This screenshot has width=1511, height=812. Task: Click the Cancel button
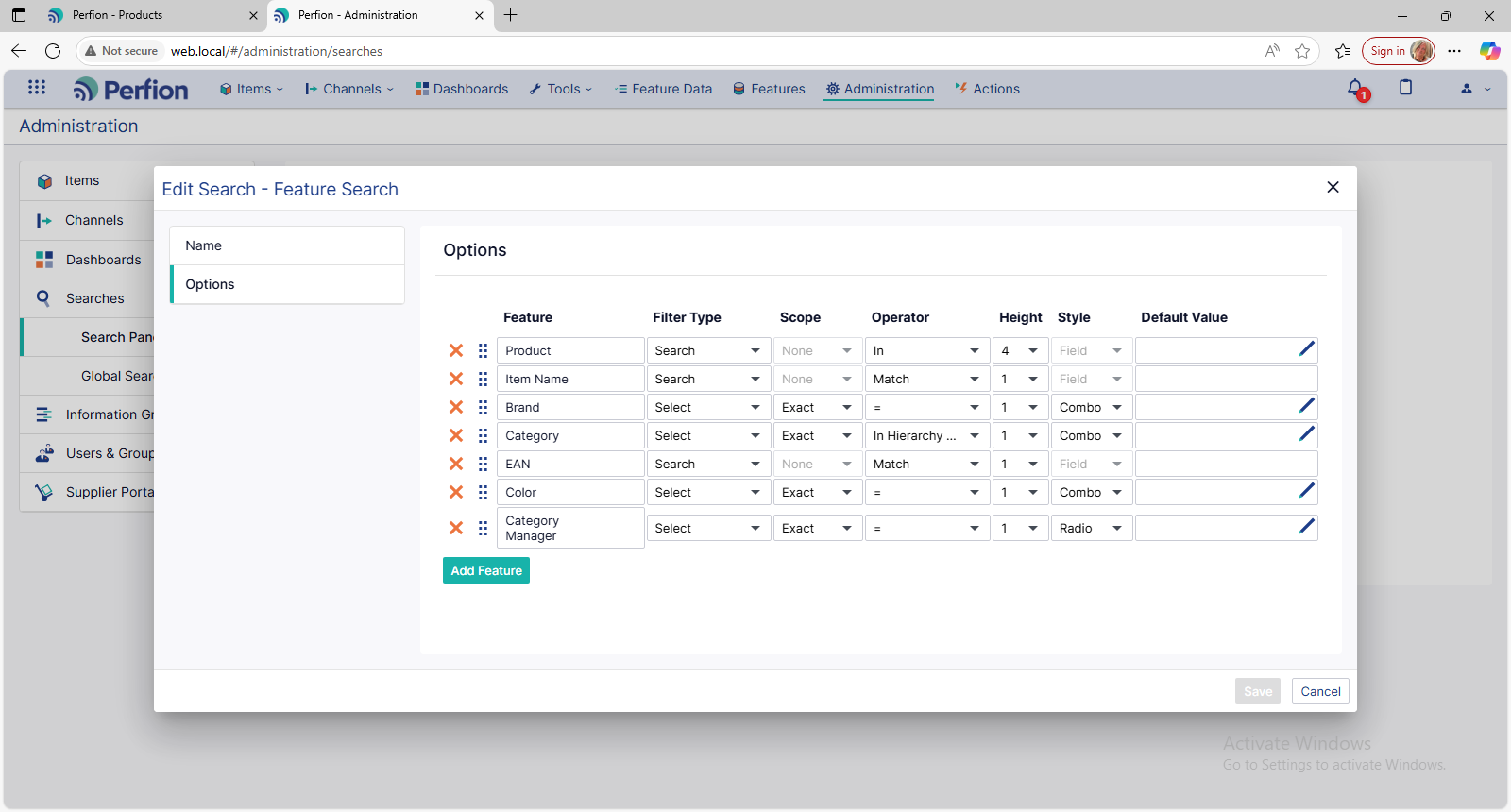tap(1320, 691)
